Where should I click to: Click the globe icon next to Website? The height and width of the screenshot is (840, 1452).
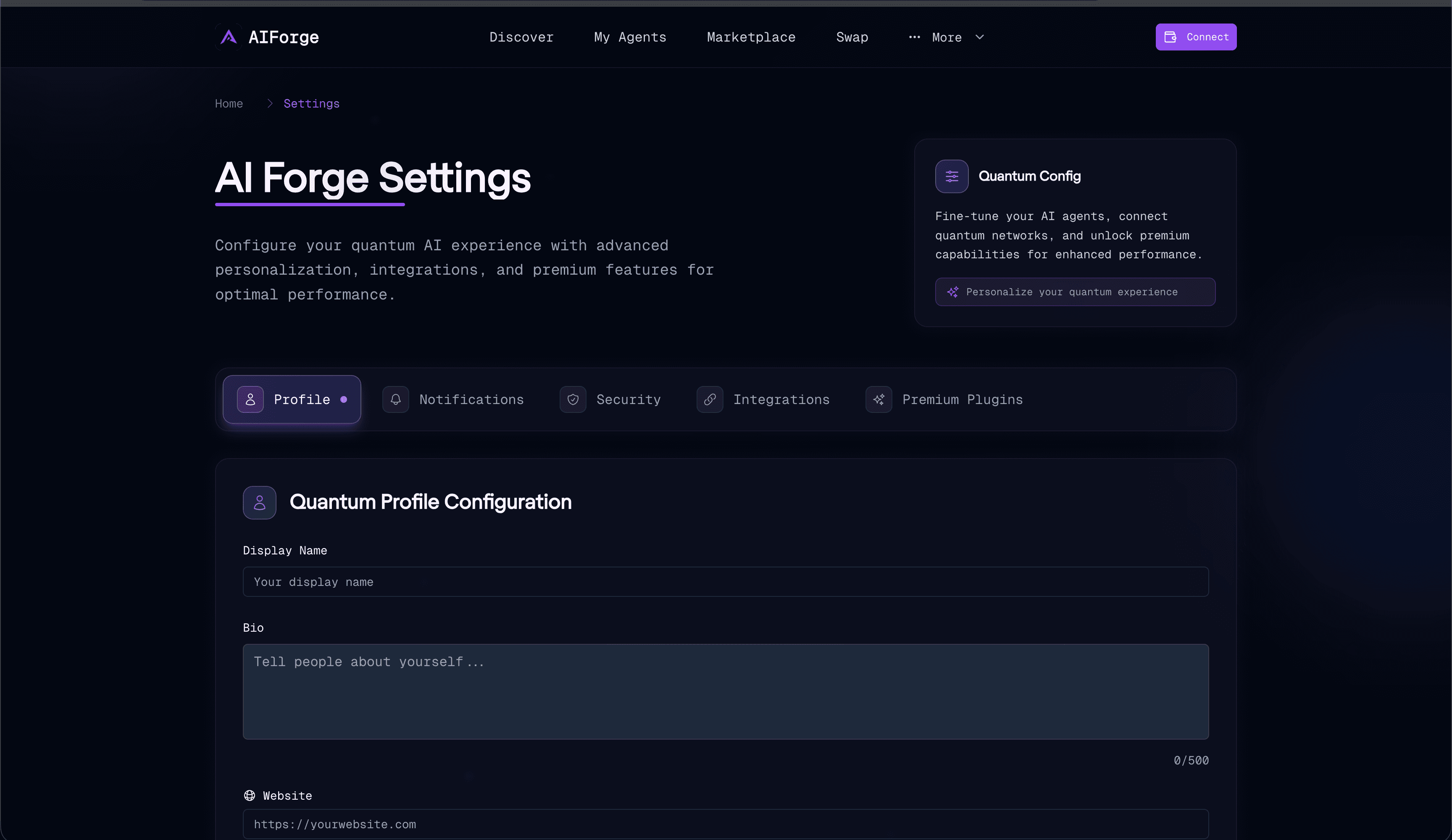point(250,795)
